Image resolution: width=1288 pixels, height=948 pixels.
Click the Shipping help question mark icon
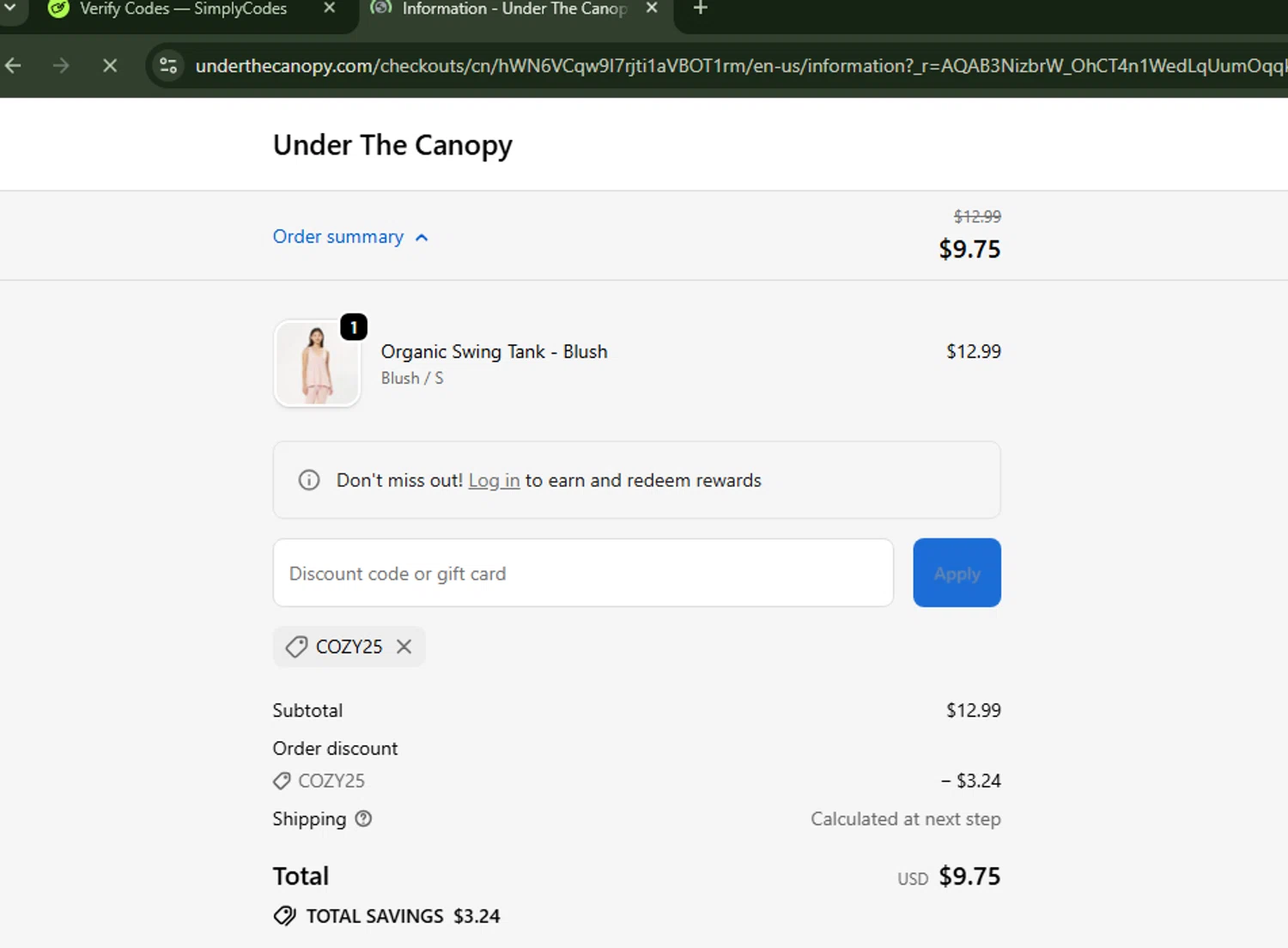tap(363, 819)
